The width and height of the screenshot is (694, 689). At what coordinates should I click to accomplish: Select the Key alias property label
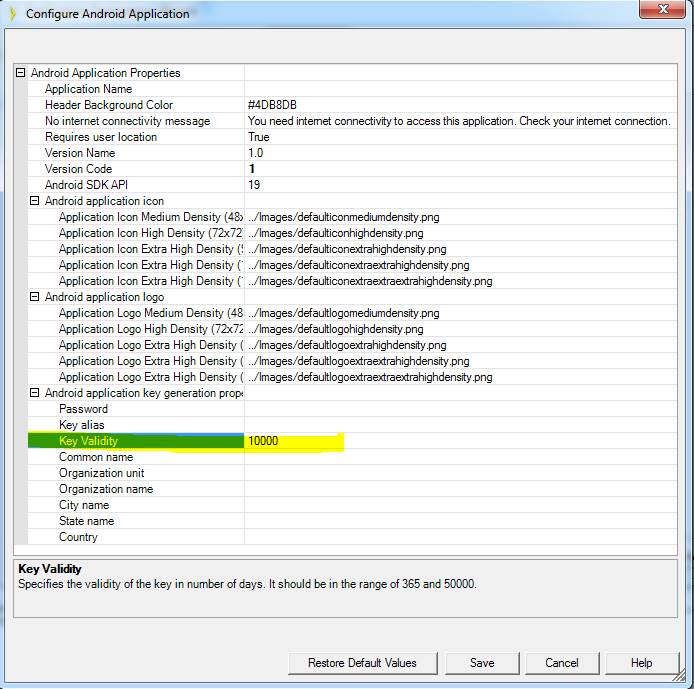81,425
